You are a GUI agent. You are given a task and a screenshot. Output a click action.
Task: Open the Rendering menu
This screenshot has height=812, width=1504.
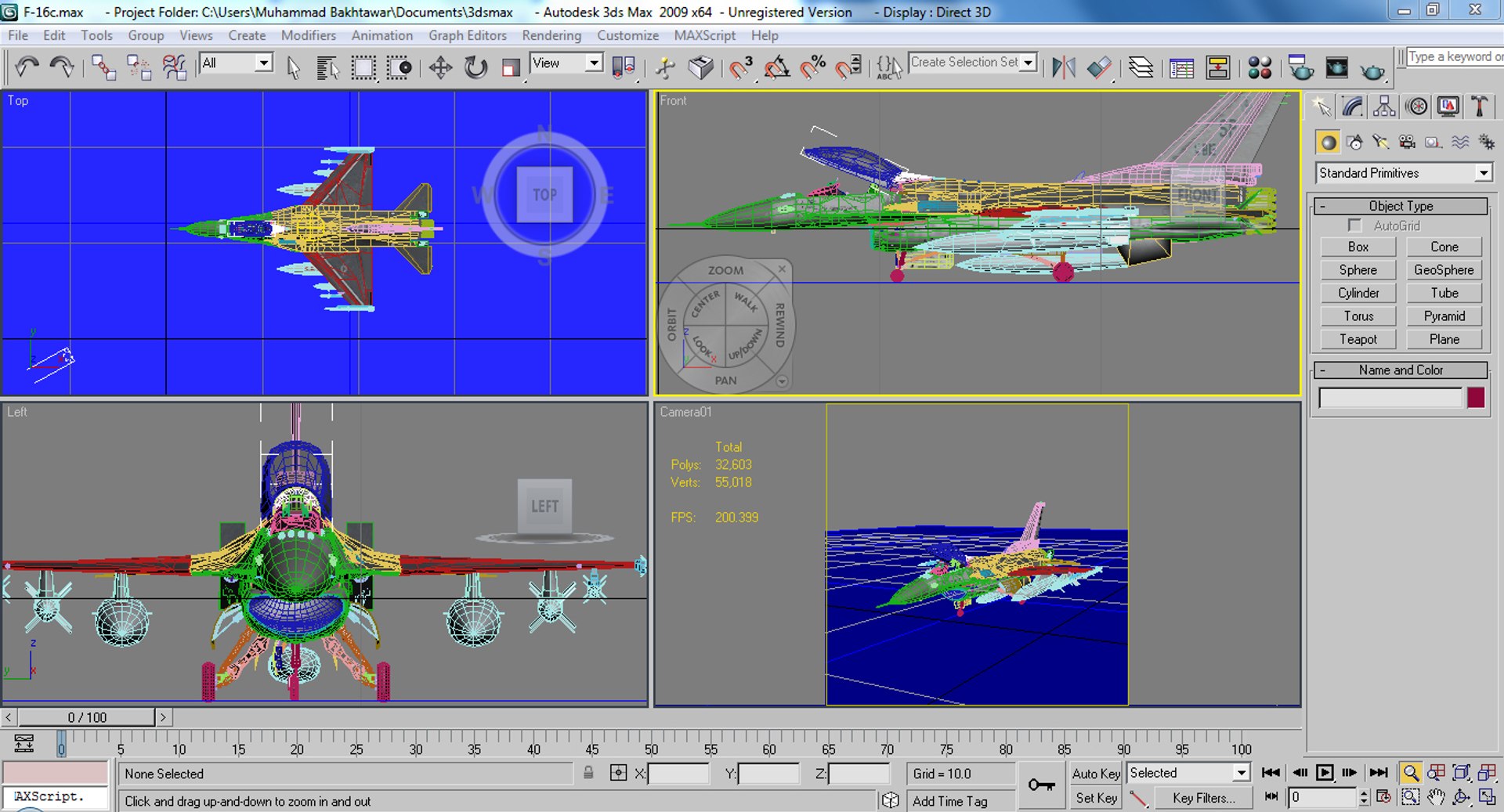(x=551, y=35)
